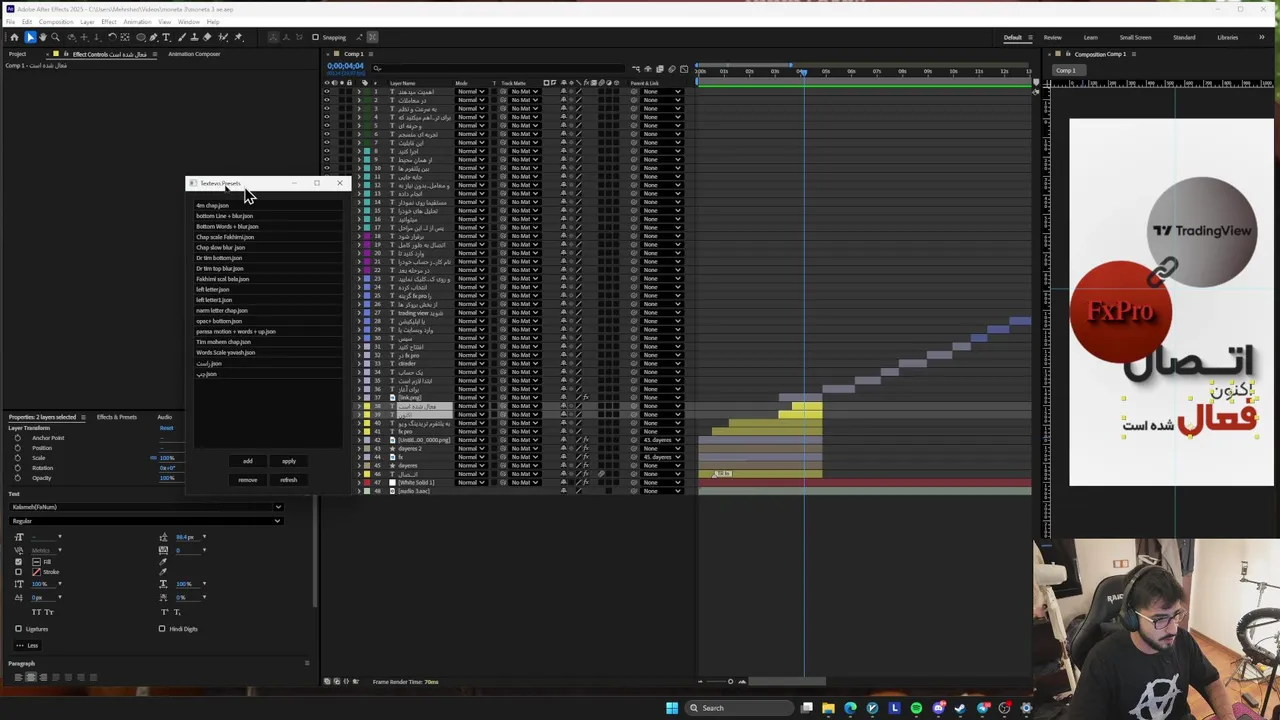This screenshot has width=1280, height=720.
Task: Uncheck the Fill checkbox
Action: (x=18, y=562)
